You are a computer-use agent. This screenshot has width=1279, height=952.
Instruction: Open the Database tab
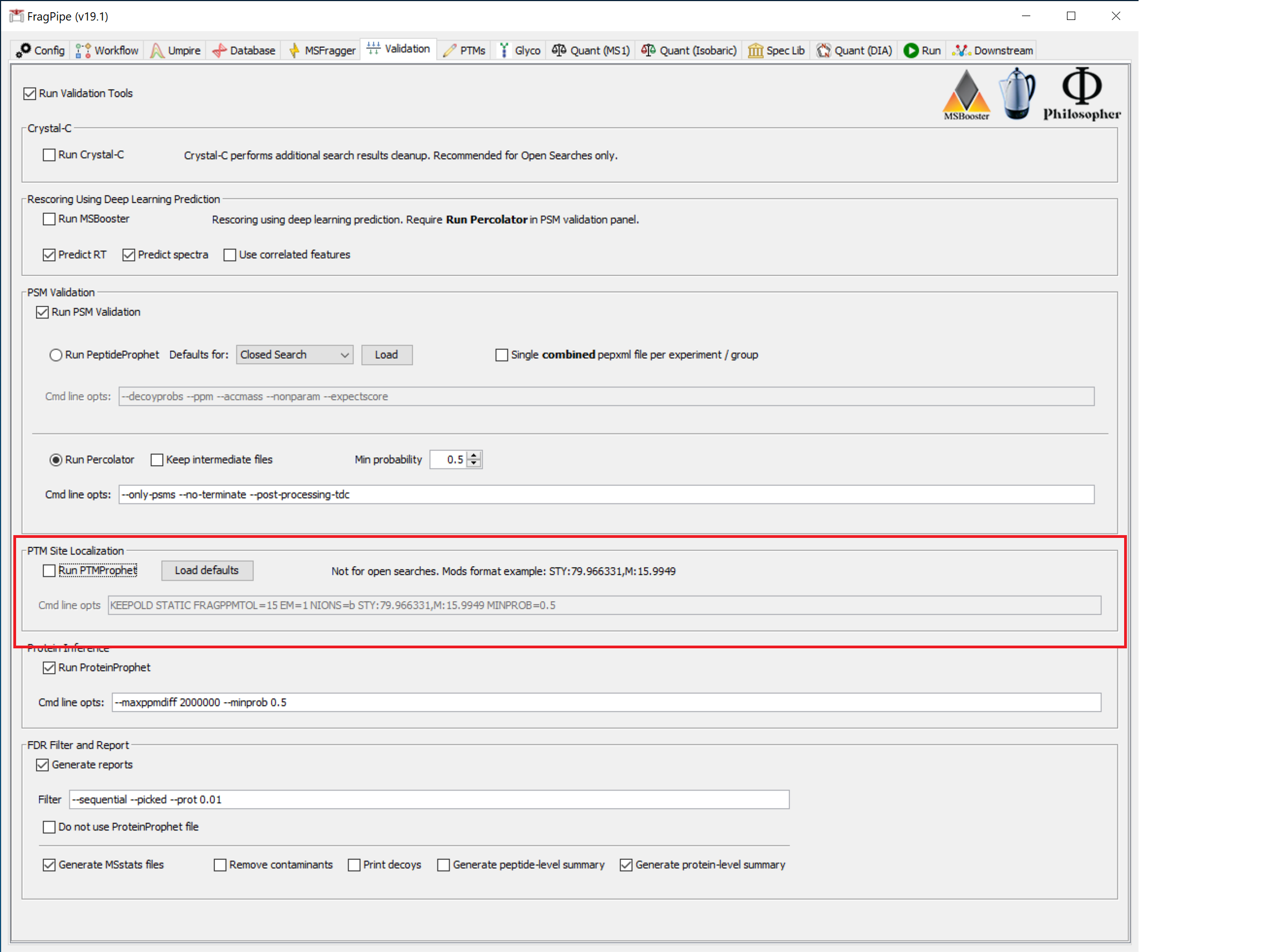point(244,50)
